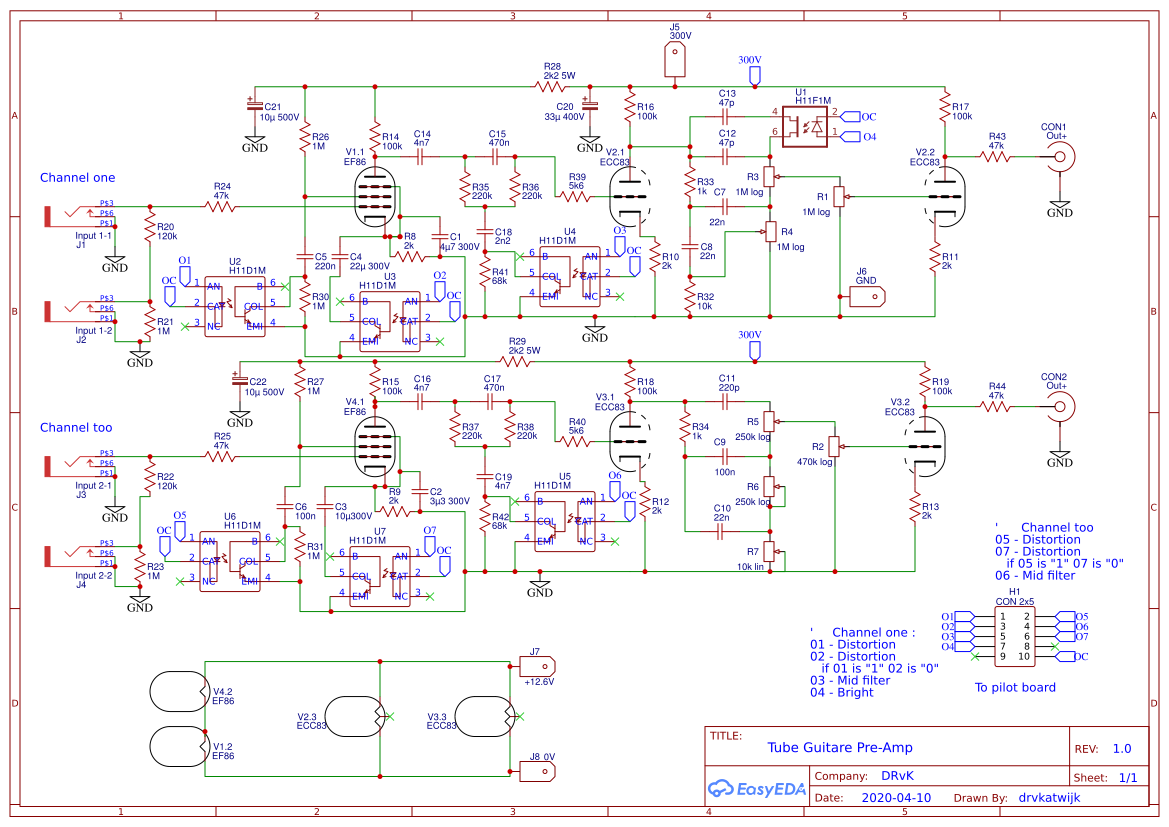This screenshot has height=827, width=1169.
Task: Click the To pilot board label
Action: click(x=1015, y=687)
